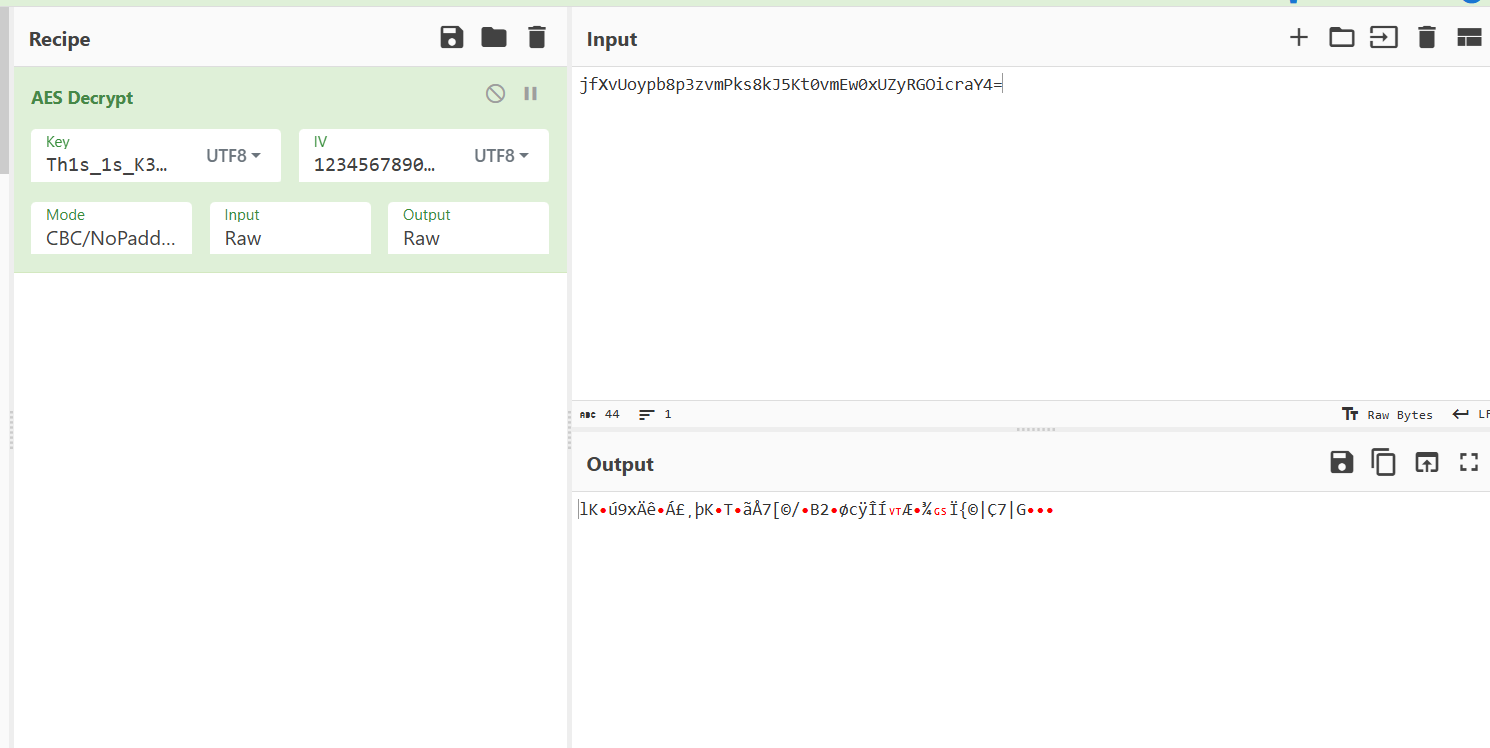
Task: Open Output format Raw dropdown
Action: 468,228
